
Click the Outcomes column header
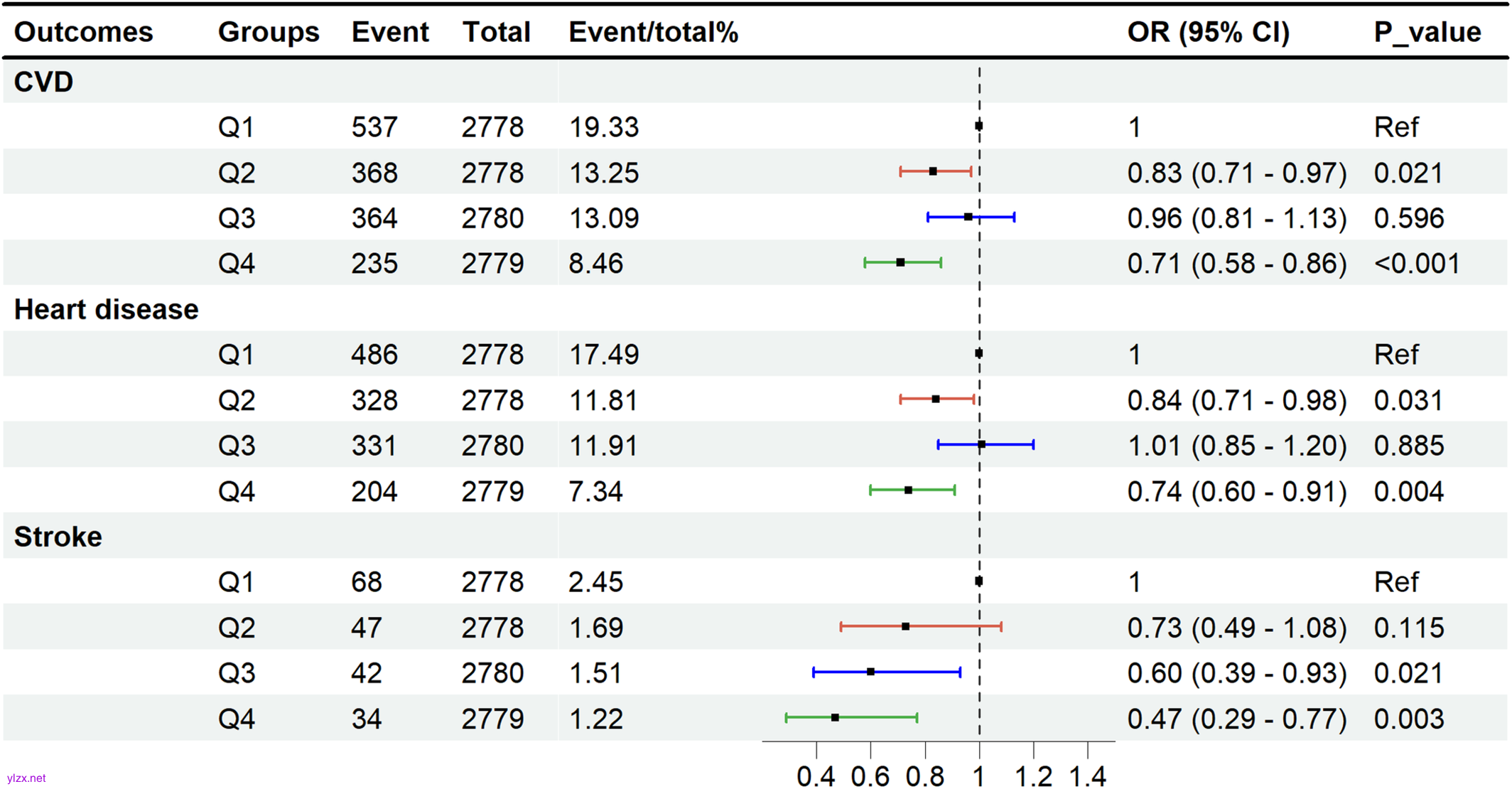coord(83,32)
